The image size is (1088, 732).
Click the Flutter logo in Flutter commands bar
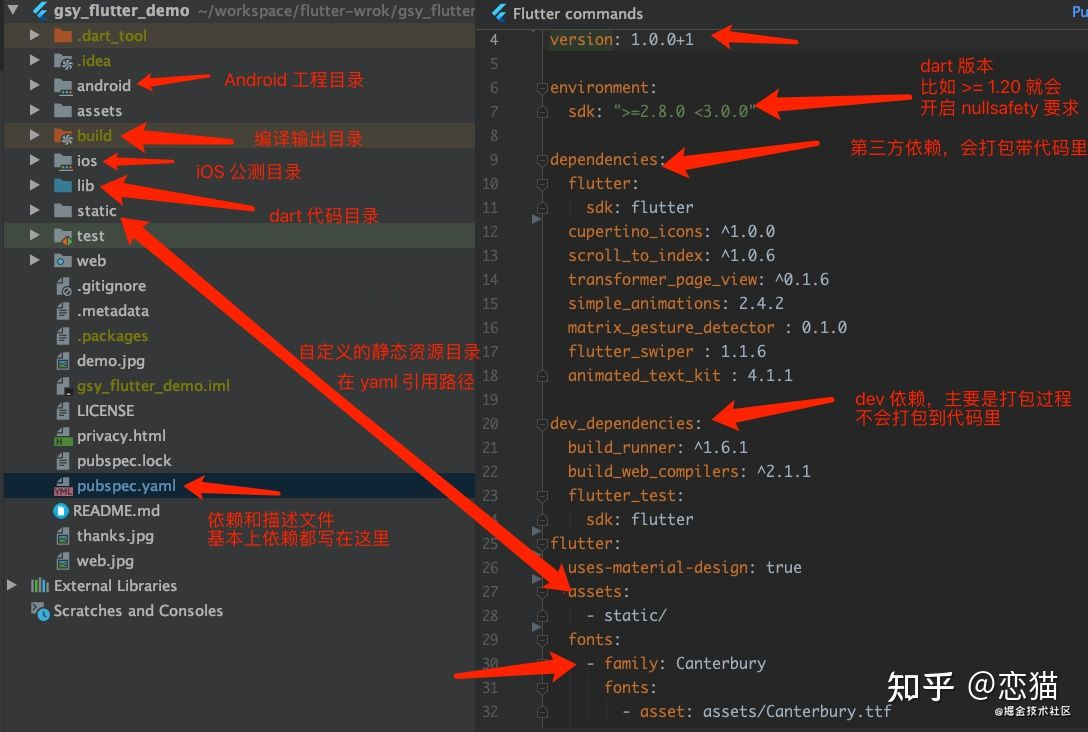point(499,12)
